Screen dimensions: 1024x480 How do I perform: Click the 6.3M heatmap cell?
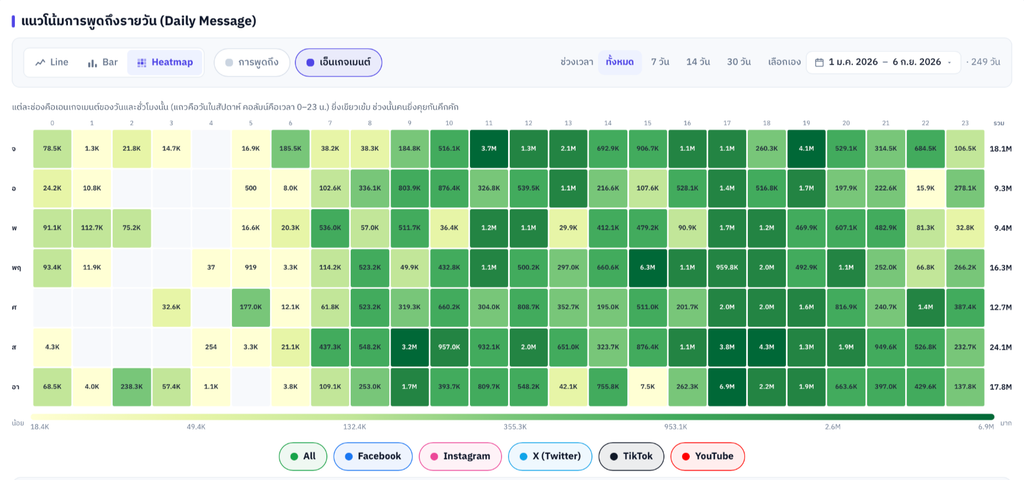[x=648, y=268]
